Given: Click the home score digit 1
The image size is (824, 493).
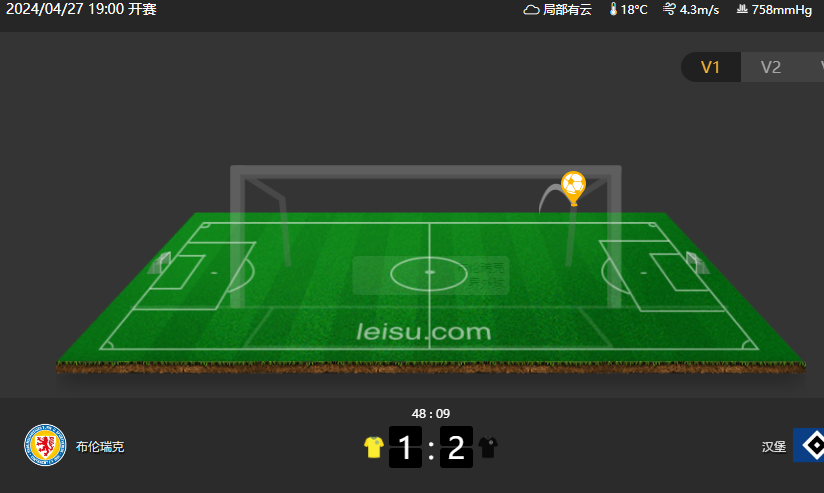Looking at the screenshot, I should 405,447.
